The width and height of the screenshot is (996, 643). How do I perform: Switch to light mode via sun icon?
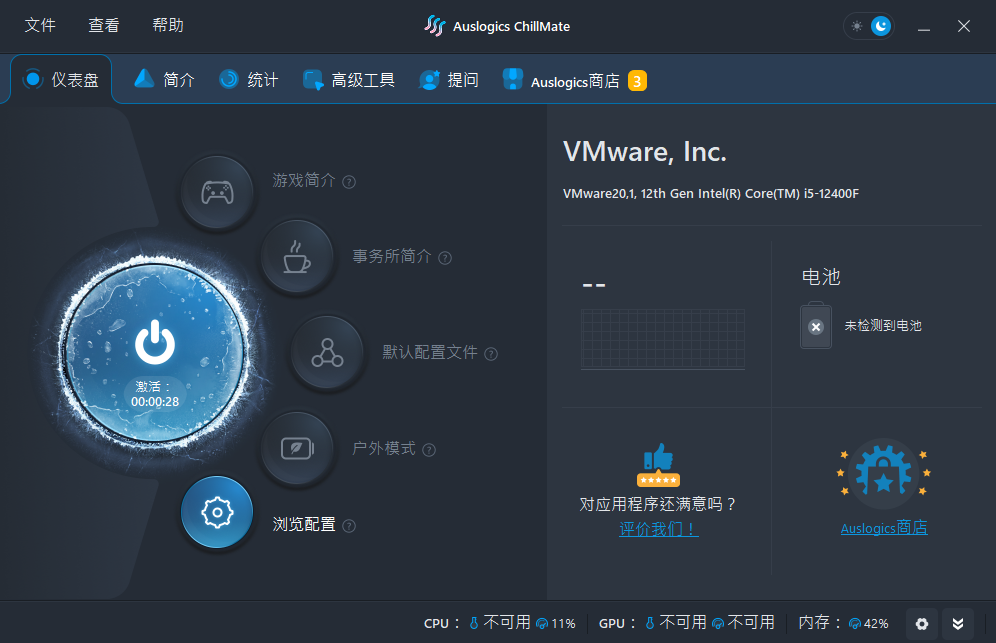[857, 26]
